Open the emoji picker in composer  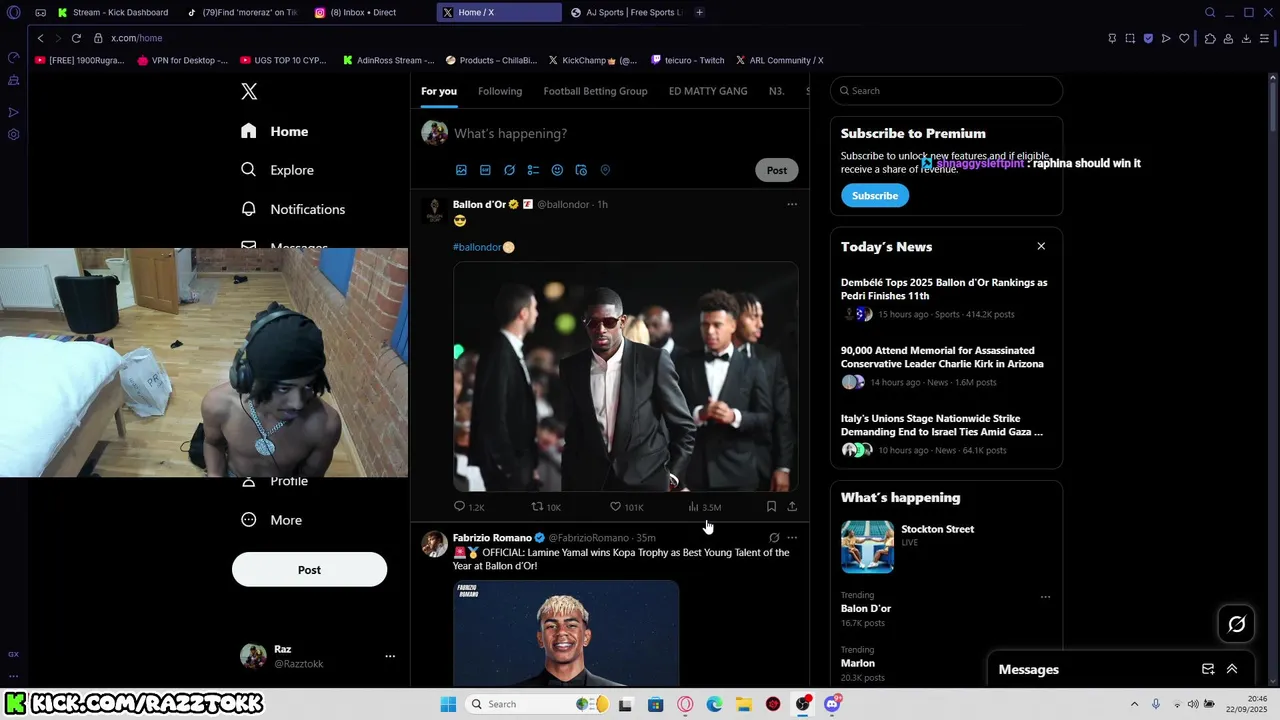pyautogui.click(x=557, y=170)
